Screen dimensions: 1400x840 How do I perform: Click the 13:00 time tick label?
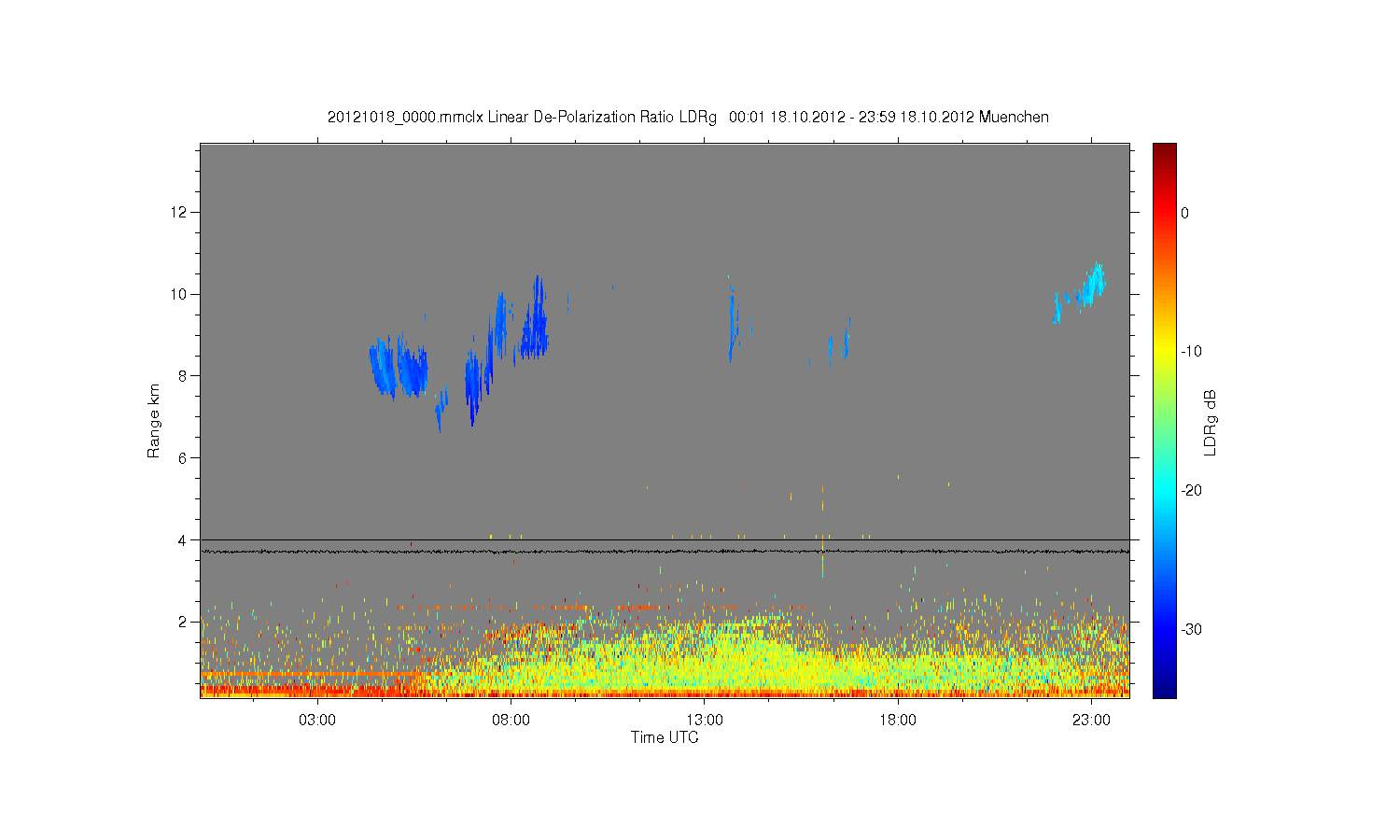tap(705, 721)
